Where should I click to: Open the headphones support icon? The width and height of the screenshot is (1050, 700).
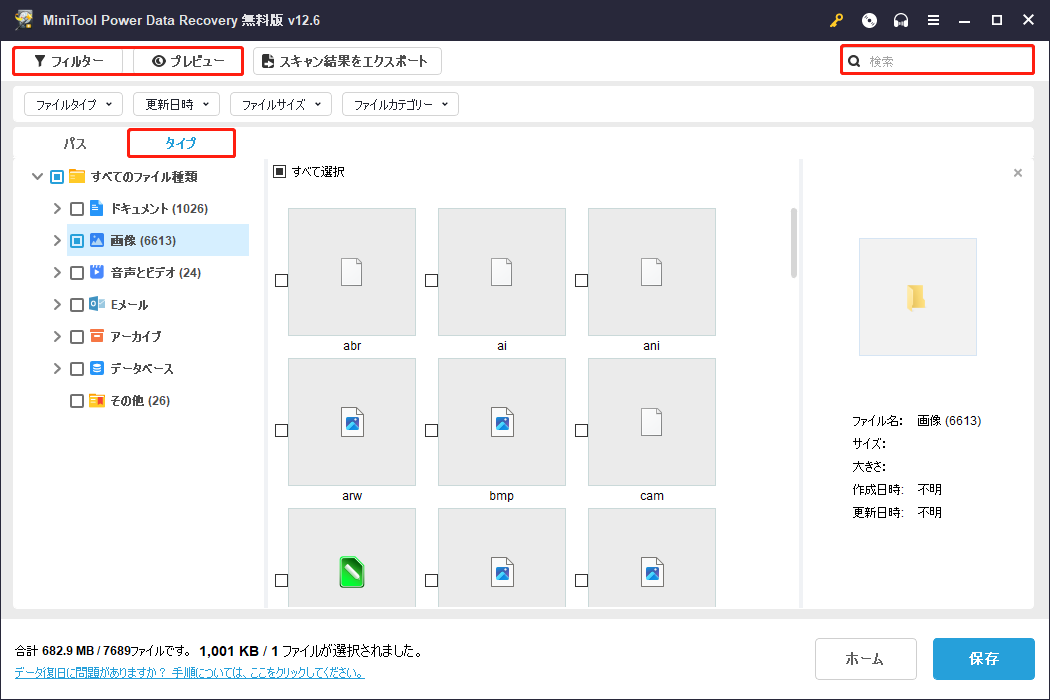pyautogui.click(x=901, y=20)
